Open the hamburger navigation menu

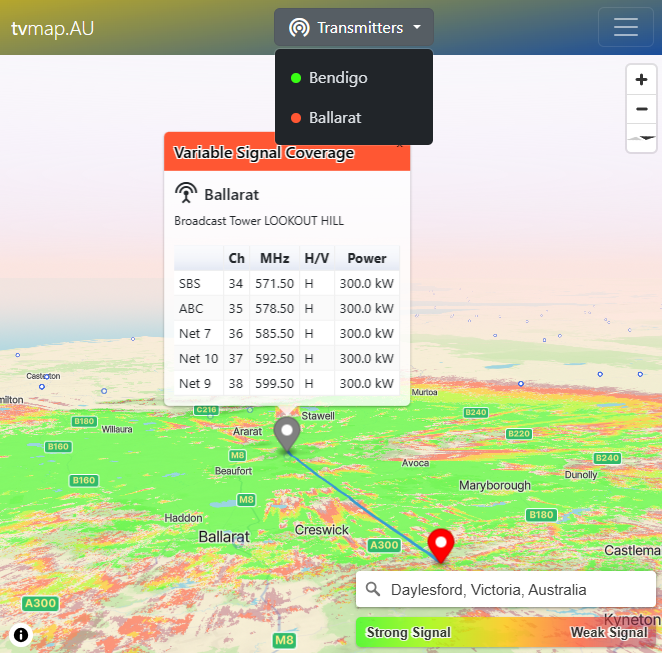click(625, 27)
